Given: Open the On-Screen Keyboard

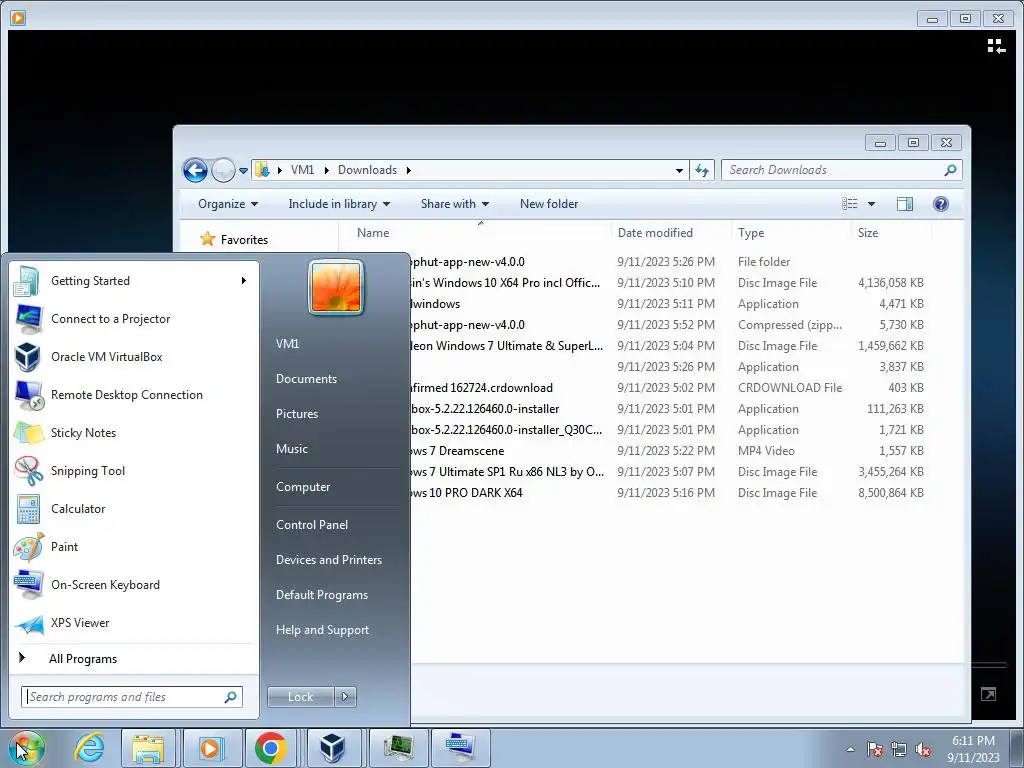Looking at the screenshot, I should (x=134, y=584).
